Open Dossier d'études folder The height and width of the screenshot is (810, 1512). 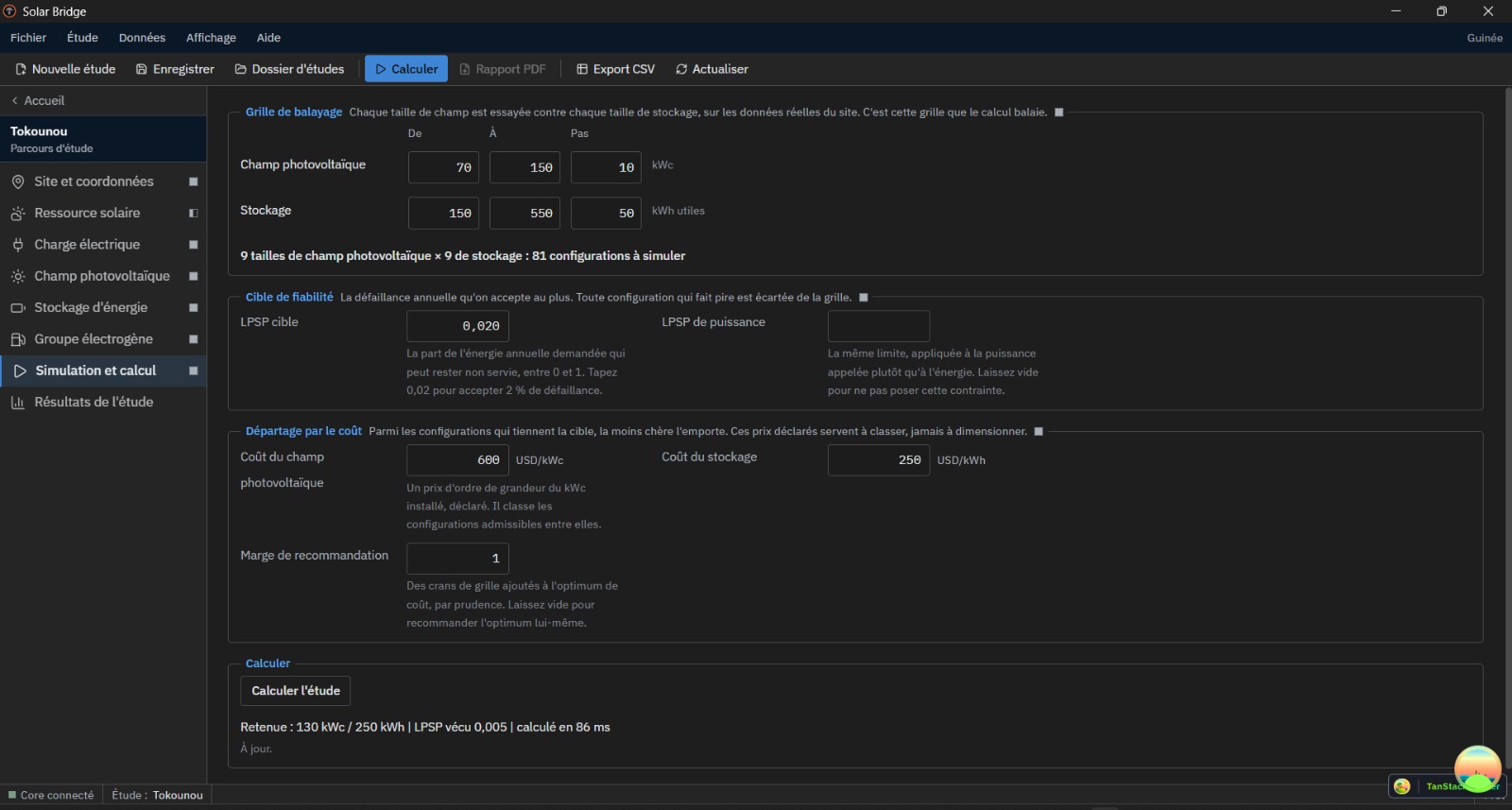[289, 69]
